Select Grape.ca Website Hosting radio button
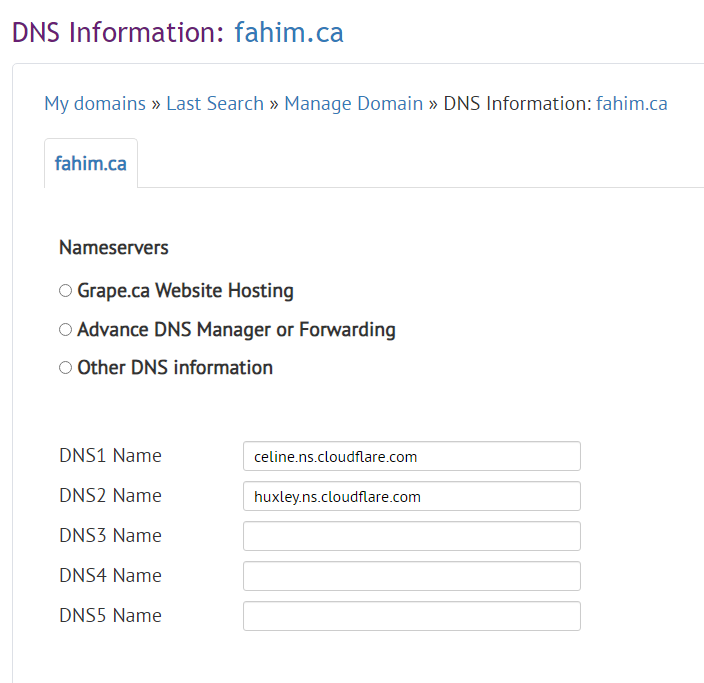This screenshot has width=704, height=683. (66, 291)
